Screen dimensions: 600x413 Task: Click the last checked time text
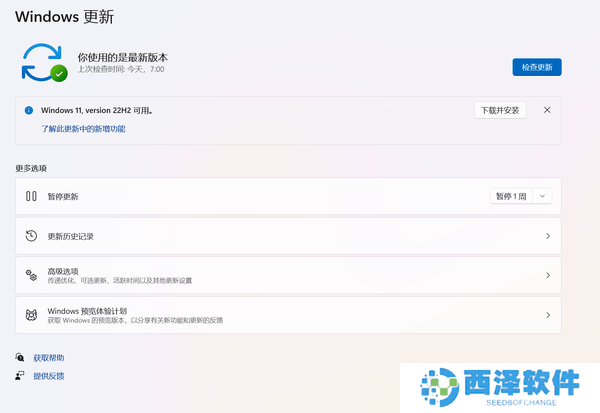pos(121,69)
